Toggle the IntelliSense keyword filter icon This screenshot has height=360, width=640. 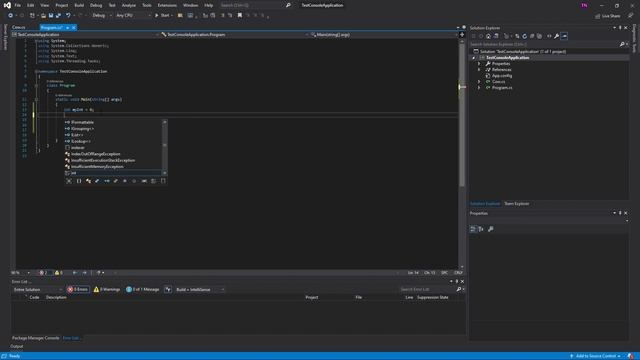pyautogui.click(x=153, y=181)
